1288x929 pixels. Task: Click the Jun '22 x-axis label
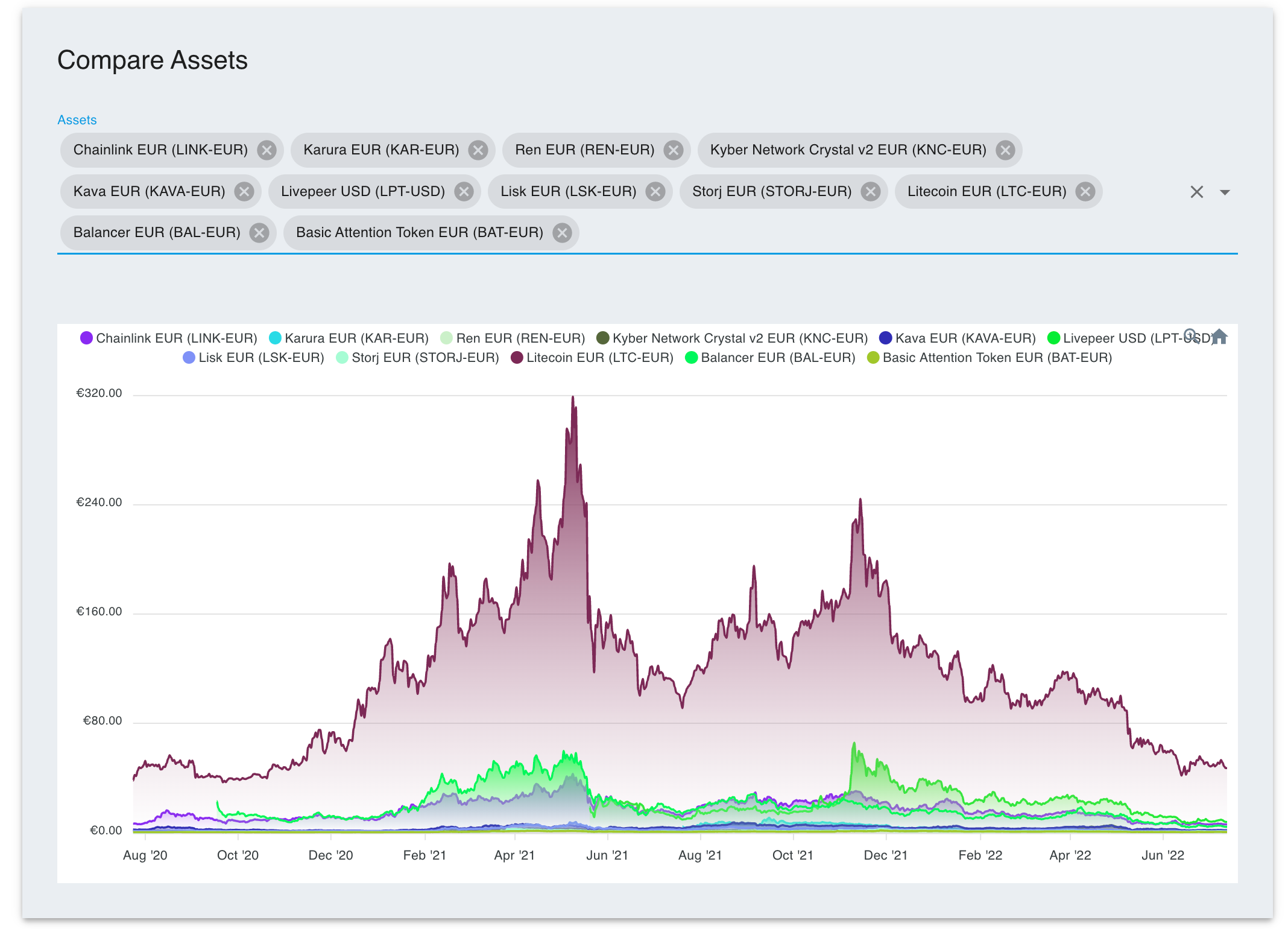[1163, 855]
